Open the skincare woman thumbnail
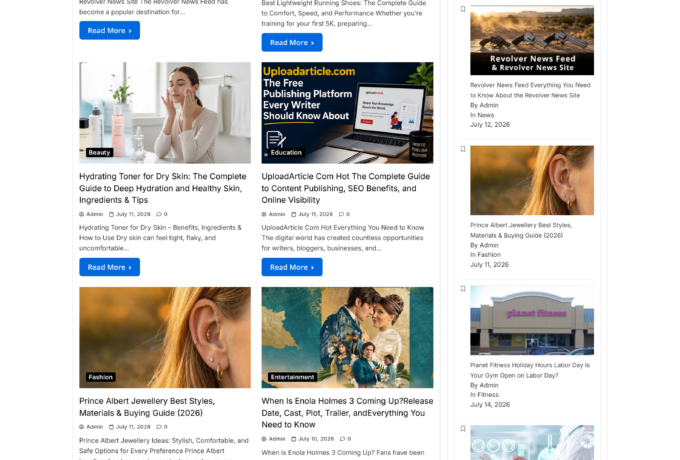 [x=165, y=113]
